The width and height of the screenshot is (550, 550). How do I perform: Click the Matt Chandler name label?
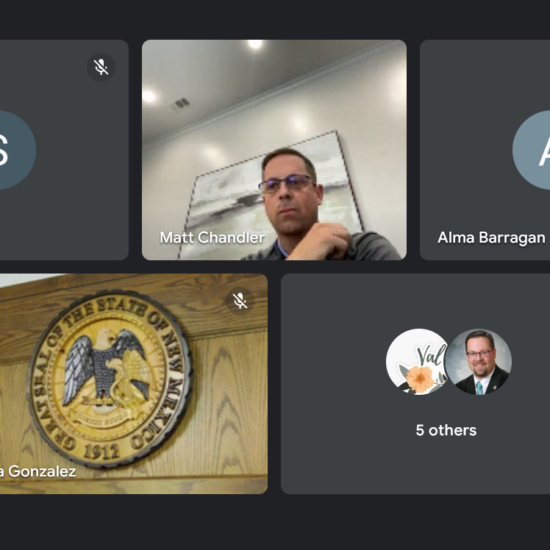click(212, 238)
